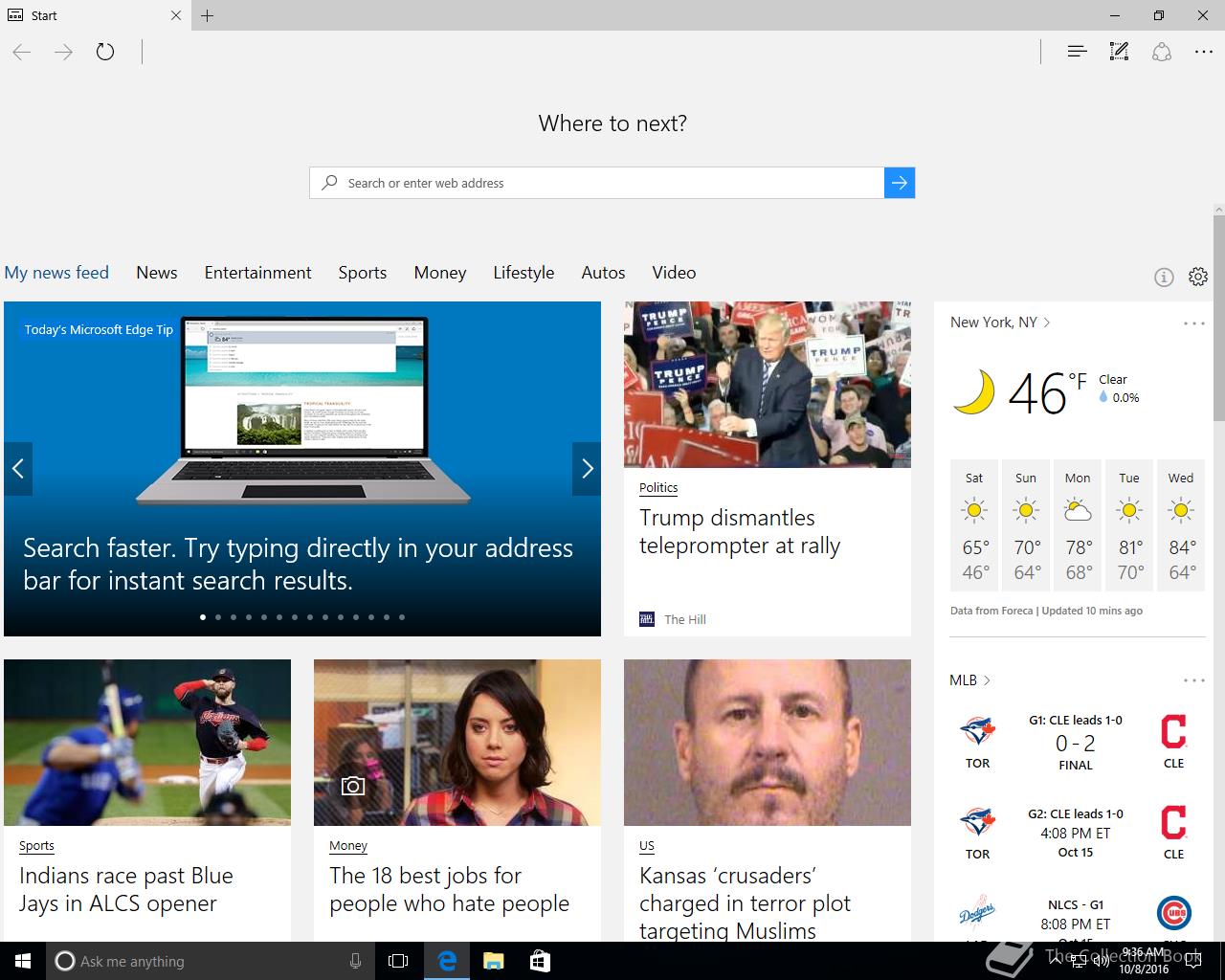Image resolution: width=1225 pixels, height=980 pixels.
Task: Refresh the Start page
Action: coord(105,52)
